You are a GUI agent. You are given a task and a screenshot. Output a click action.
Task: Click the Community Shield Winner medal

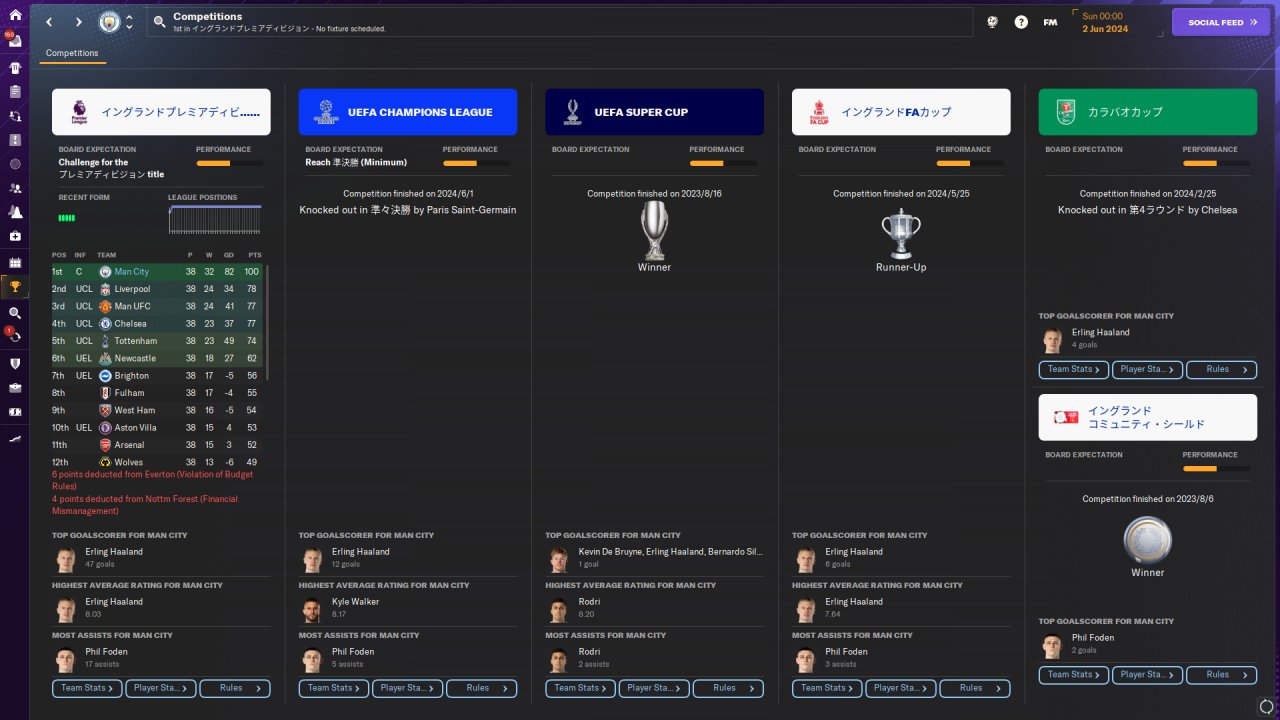click(x=1148, y=540)
